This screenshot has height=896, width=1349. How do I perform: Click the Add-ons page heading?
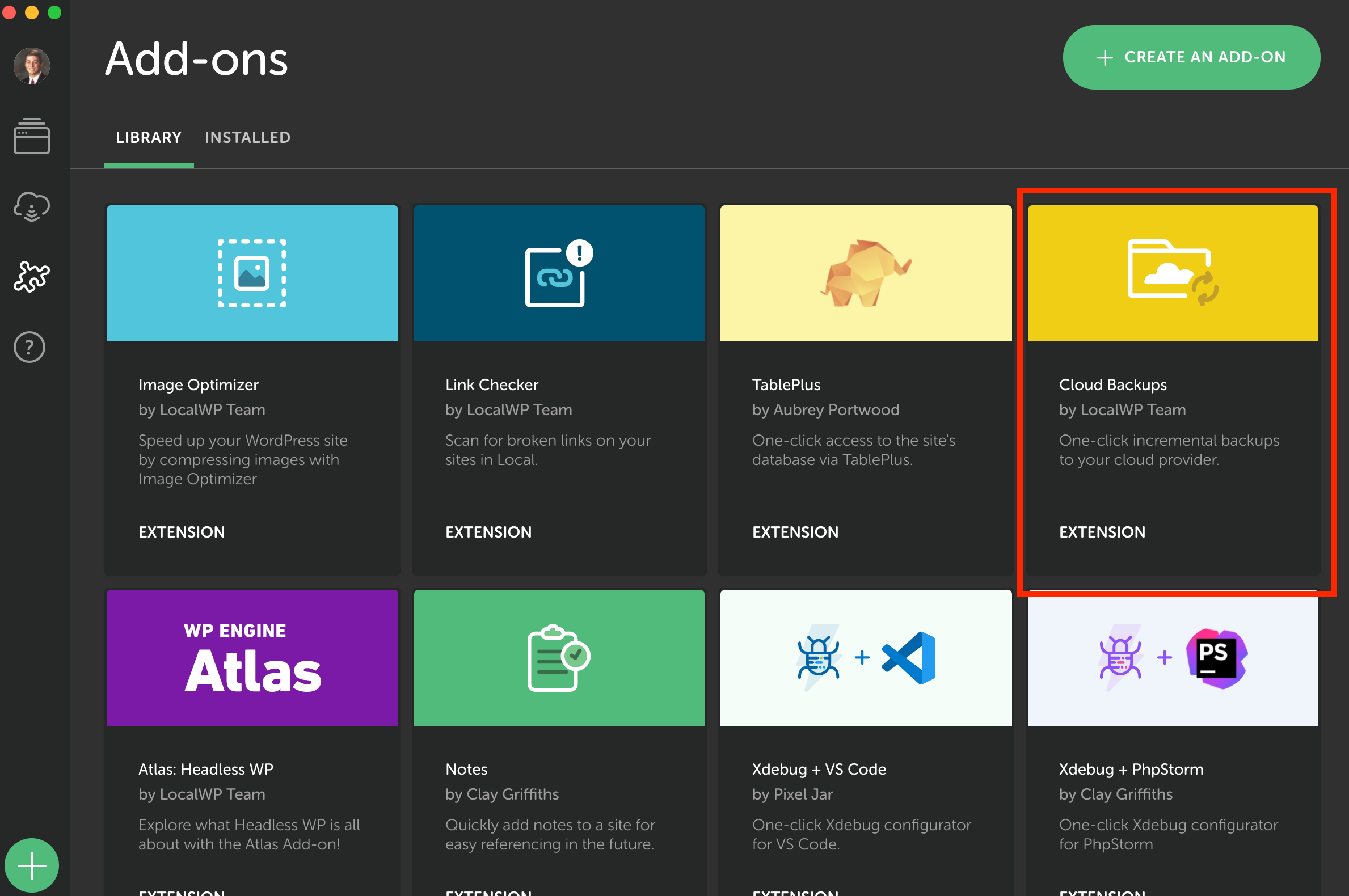197,59
